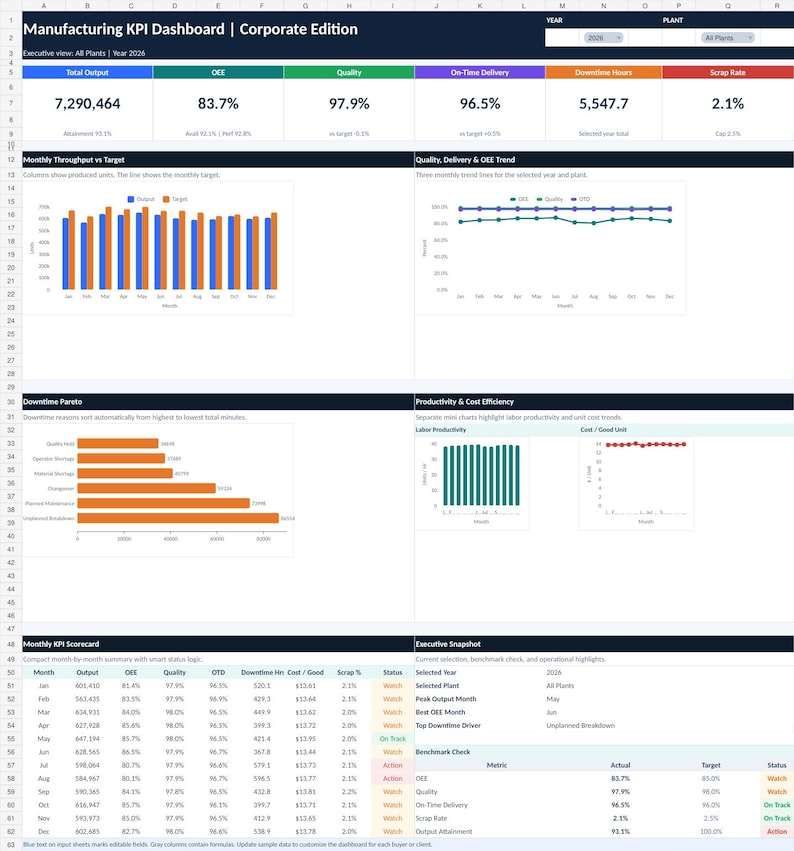Select row 7 header
The height and width of the screenshot is (851, 794).
11,103
